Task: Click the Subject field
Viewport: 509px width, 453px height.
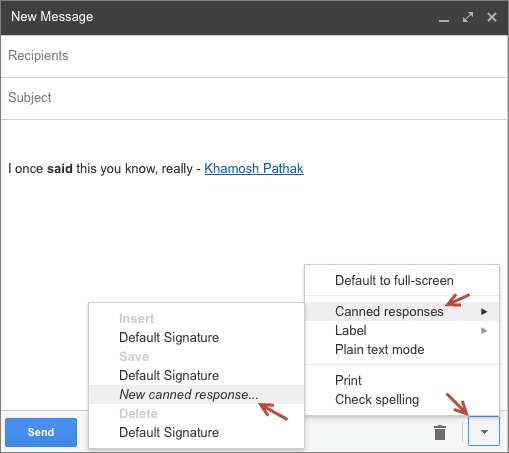Action: click(x=254, y=98)
